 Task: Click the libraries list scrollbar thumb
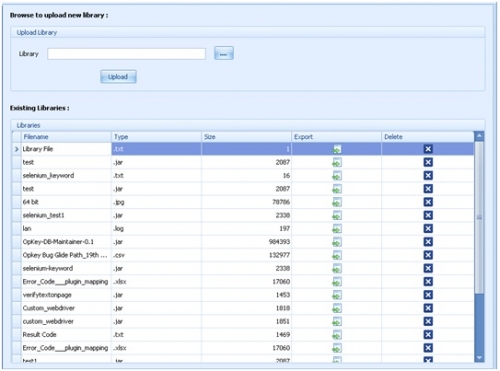pos(479,218)
